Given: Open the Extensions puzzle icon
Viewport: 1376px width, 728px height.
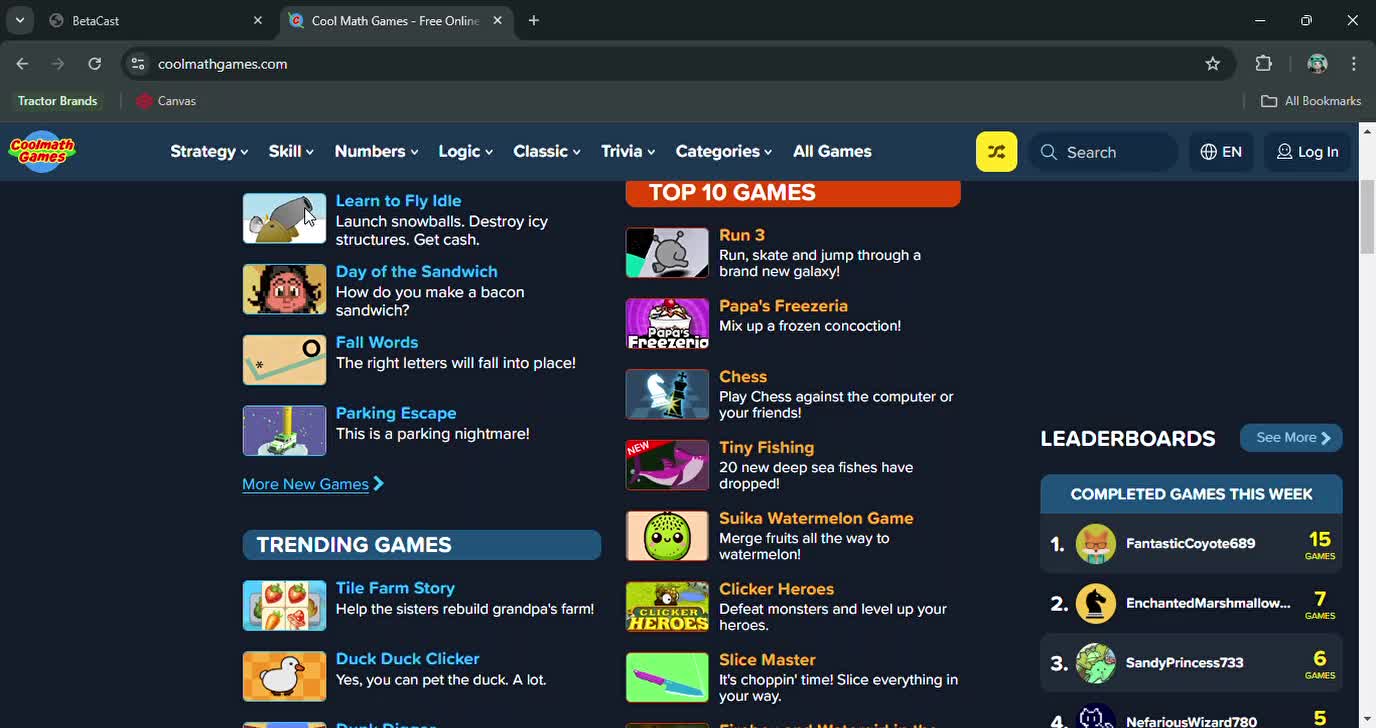Looking at the screenshot, I should click(1264, 64).
